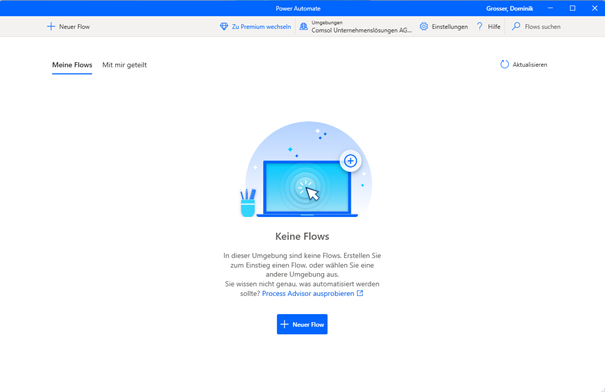This screenshot has height=392, width=605.
Task: Click the laptop illustration
Action: click(x=307, y=188)
